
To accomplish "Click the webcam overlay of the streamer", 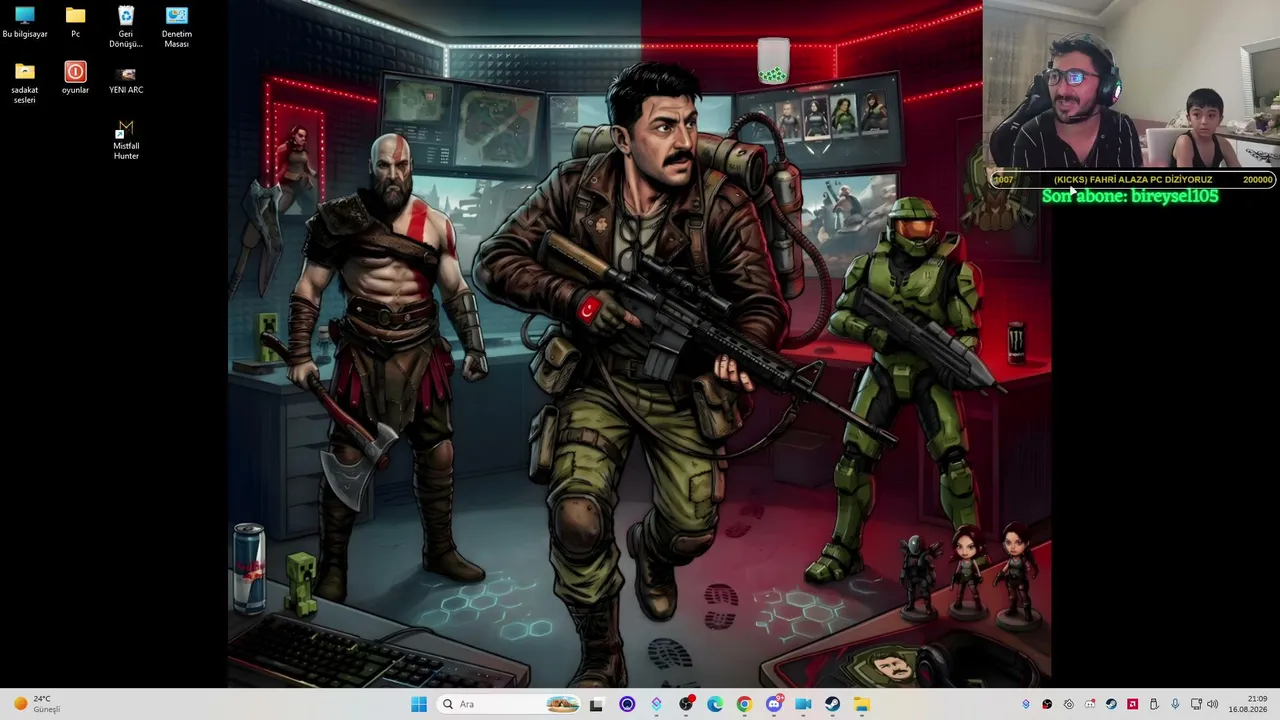I will (1131, 84).
